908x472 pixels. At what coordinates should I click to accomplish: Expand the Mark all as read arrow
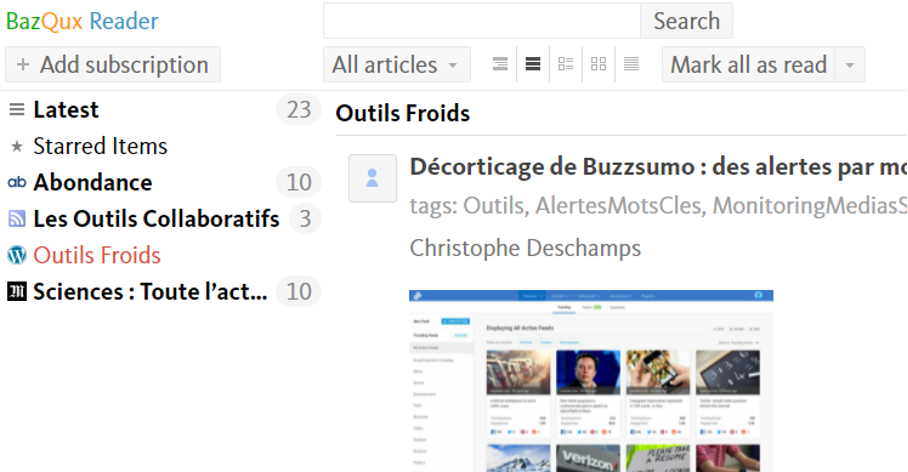pos(850,64)
